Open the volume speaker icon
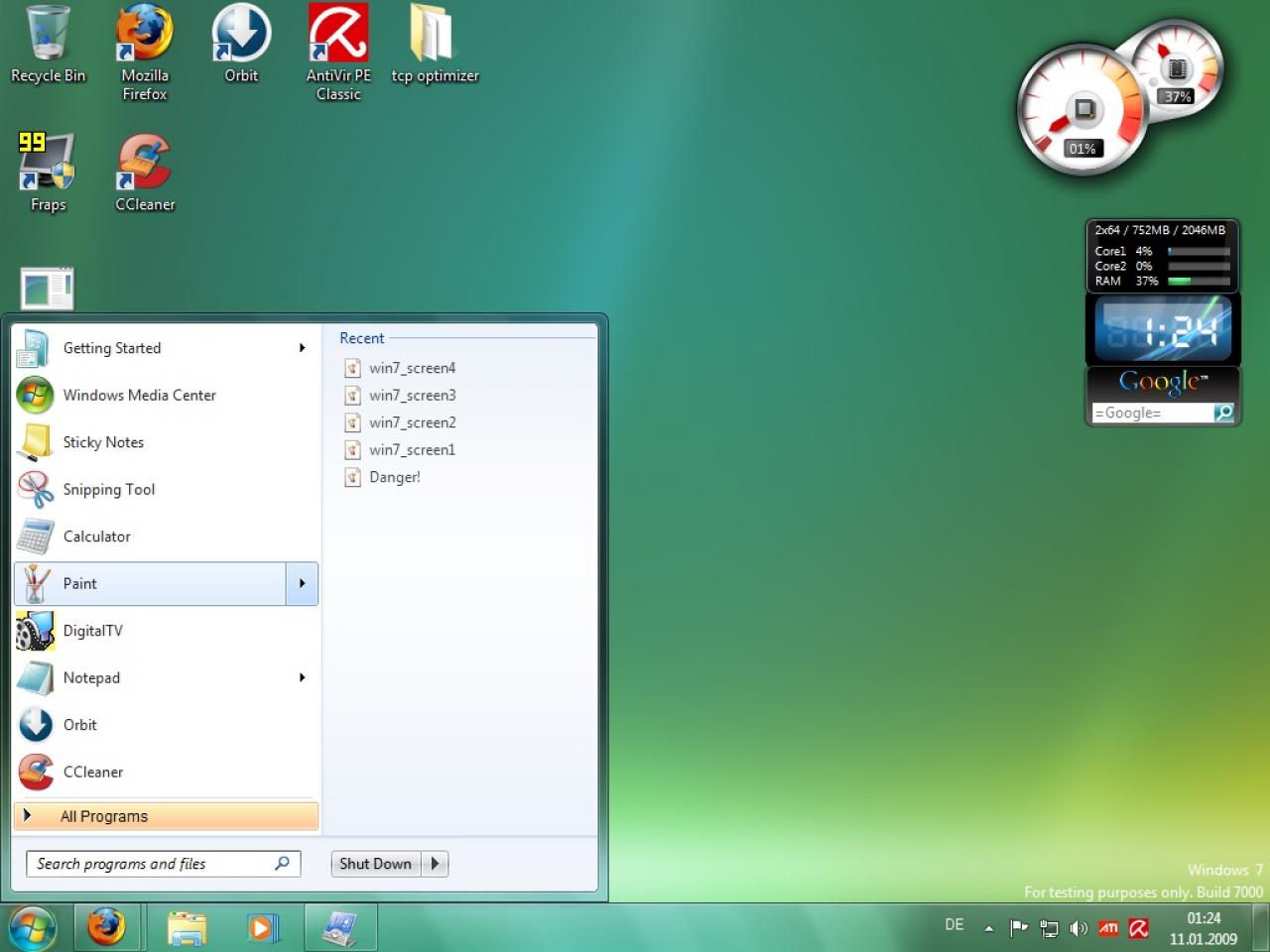This screenshot has height=952, width=1270. pyautogui.click(x=1079, y=928)
